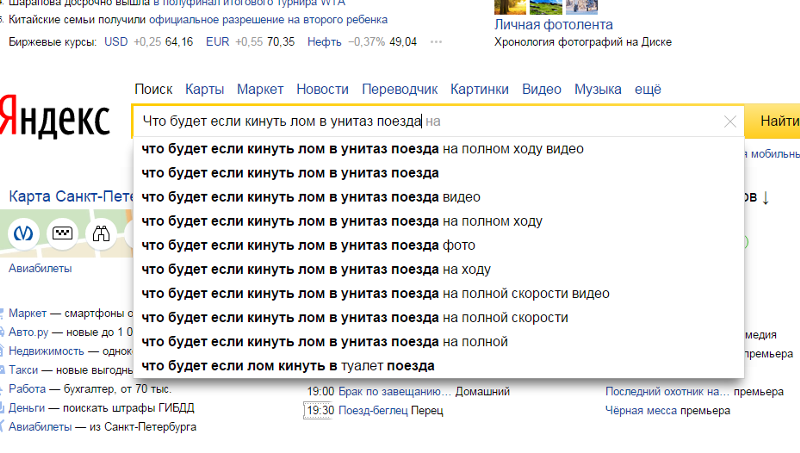Select the suggestion 'что будет если кинуть лом в унитаз поезда' with no extra words

point(439,173)
